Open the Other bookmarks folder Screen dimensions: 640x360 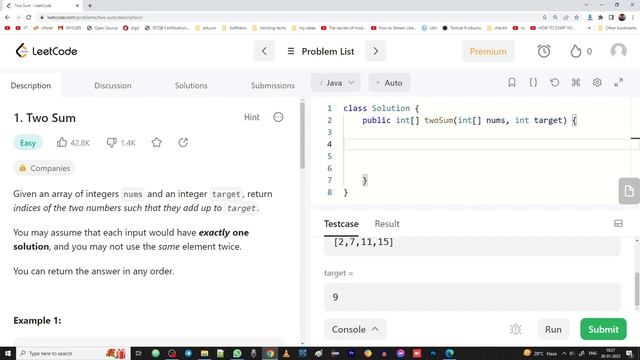(617, 28)
